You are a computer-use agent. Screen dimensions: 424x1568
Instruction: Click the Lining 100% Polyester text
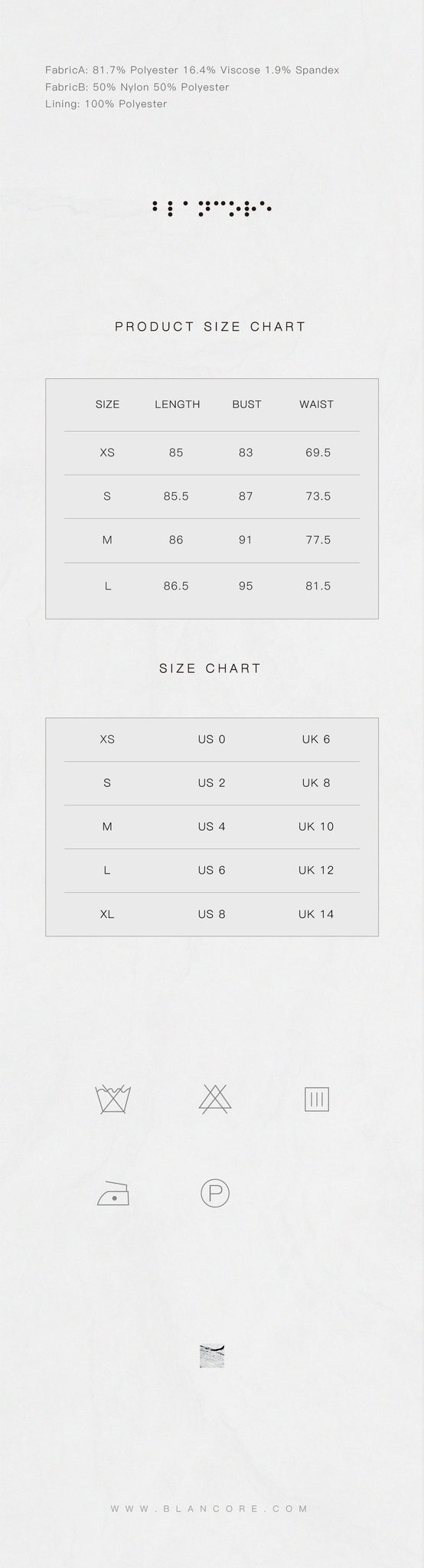[x=106, y=104]
